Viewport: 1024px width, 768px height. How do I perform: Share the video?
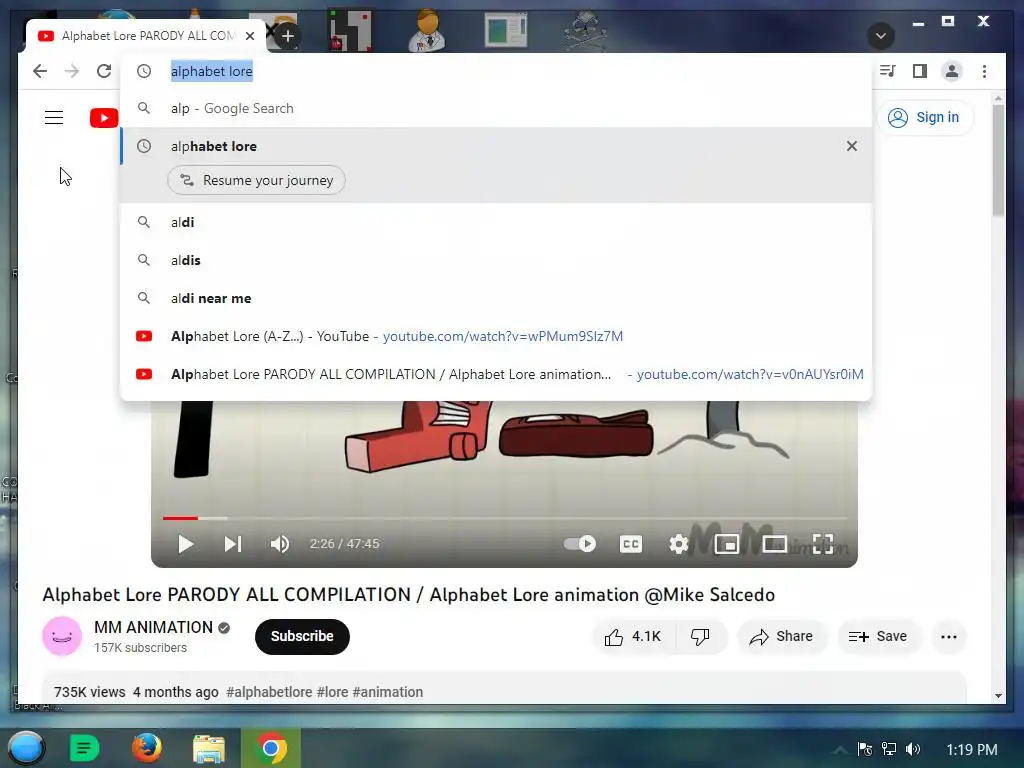pyautogui.click(x=782, y=637)
